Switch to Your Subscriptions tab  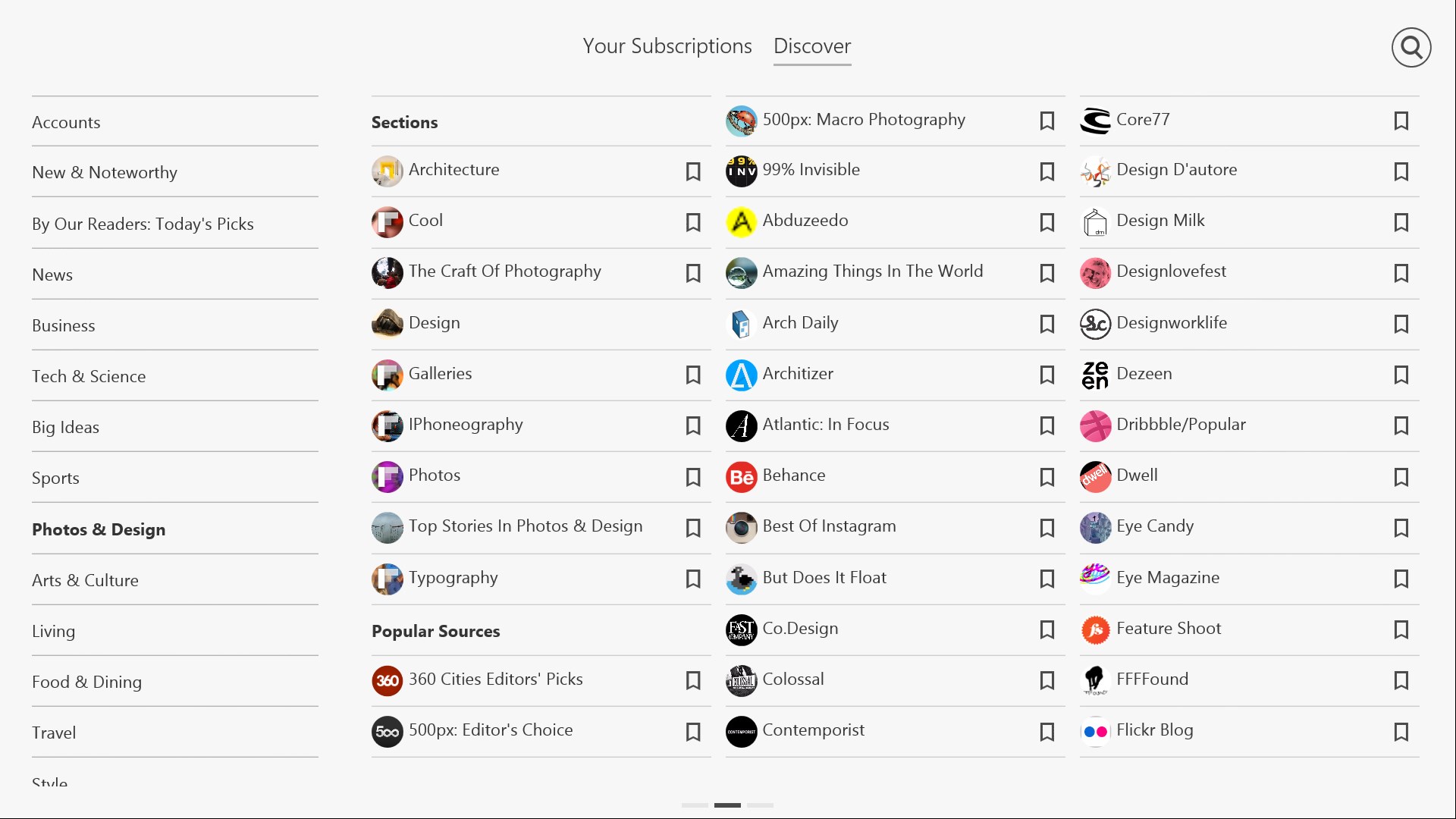(667, 46)
